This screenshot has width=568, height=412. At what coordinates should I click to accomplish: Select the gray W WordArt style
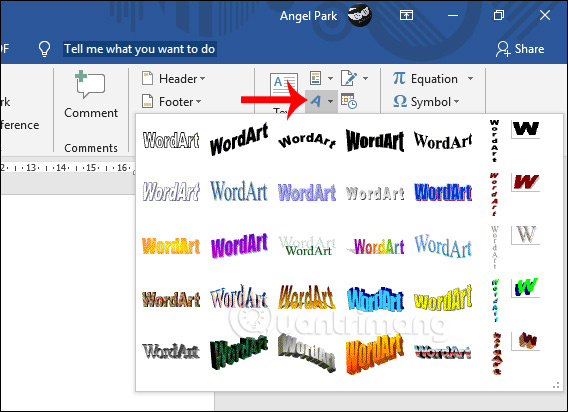click(x=526, y=235)
